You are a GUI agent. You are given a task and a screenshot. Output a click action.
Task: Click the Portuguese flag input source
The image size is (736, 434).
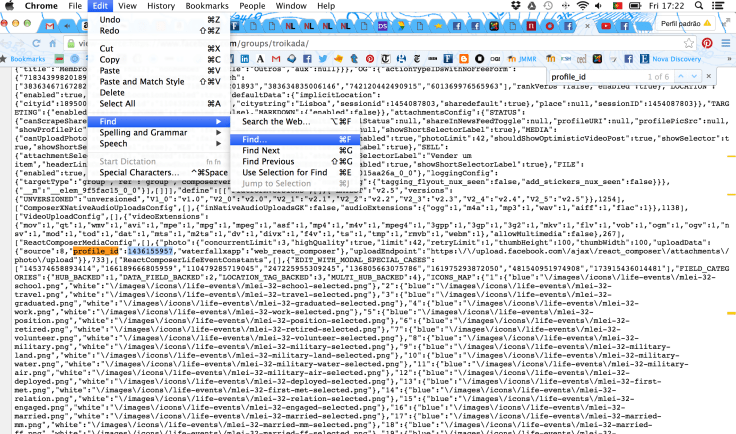[x=617, y=6]
